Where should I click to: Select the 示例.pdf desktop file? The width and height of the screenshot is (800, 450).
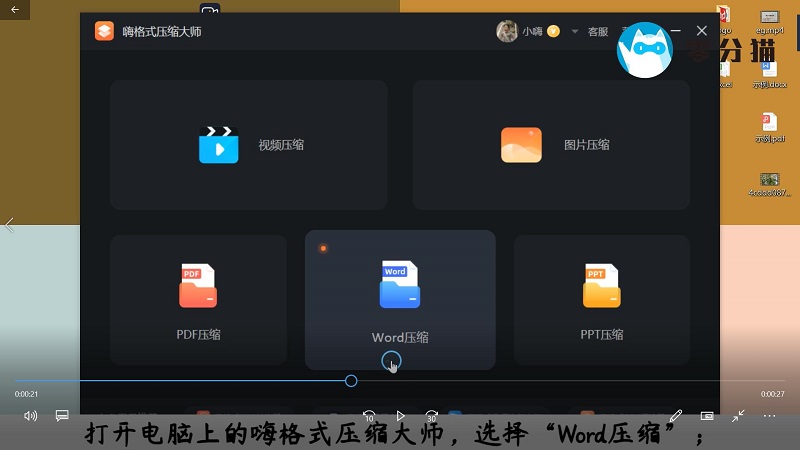point(770,128)
